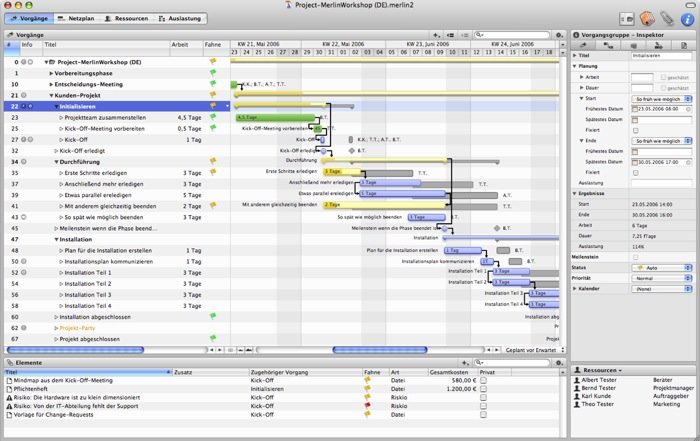700x441 pixels.
Task: Click the plus icon in Elemente header
Action: (465, 363)
